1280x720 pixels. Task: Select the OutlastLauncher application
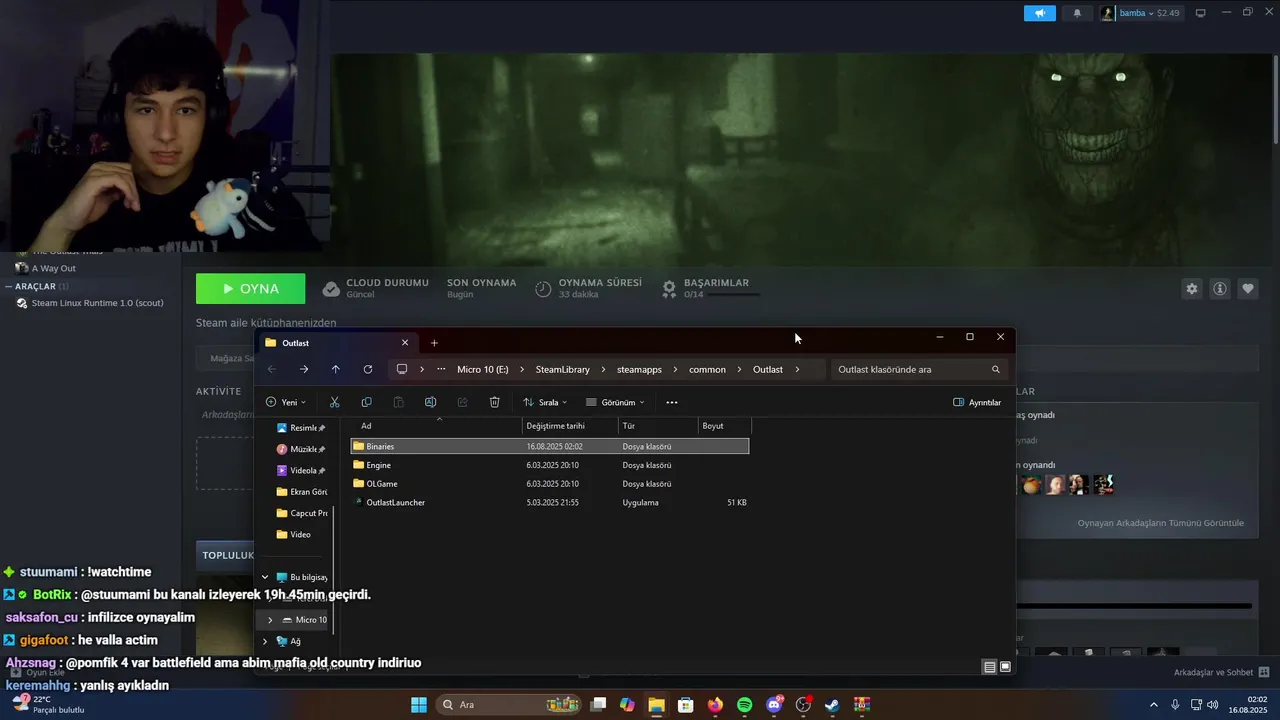[549, 502]
